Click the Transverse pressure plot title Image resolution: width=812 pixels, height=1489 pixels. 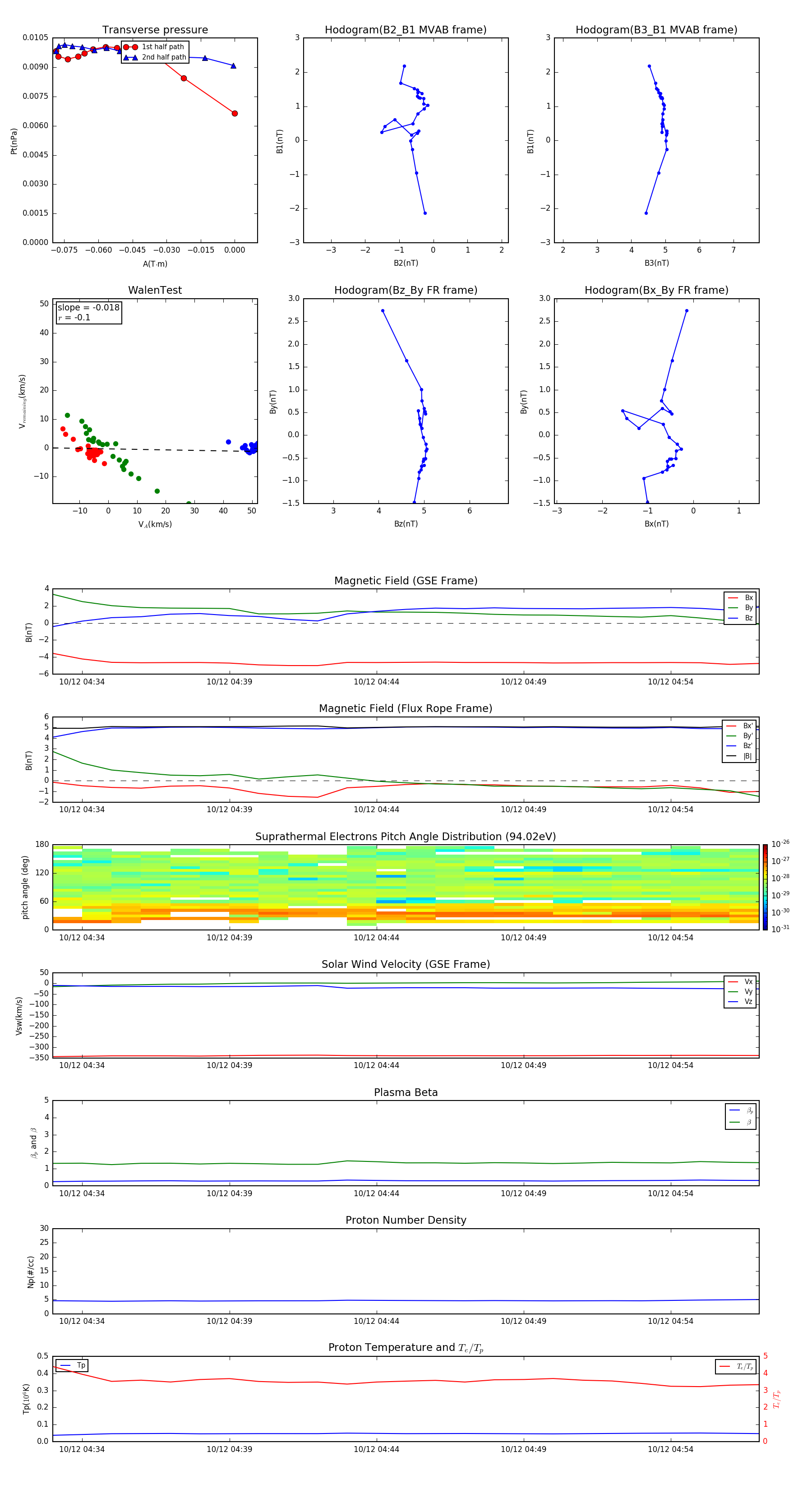click(x=155, y=30)
